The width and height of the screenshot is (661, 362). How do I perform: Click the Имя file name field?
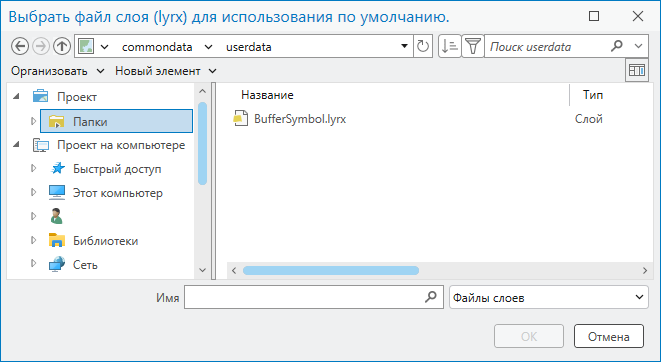pos(314,297)
